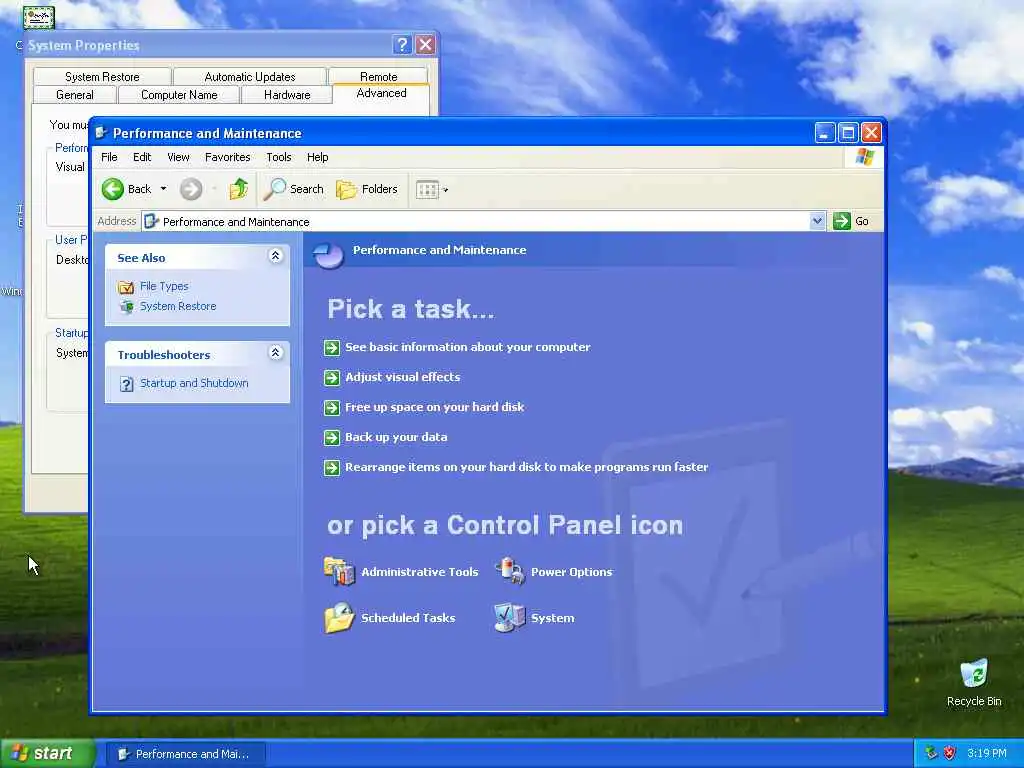
Task: Click Back up your data link
Action: [x=396, y=438]
